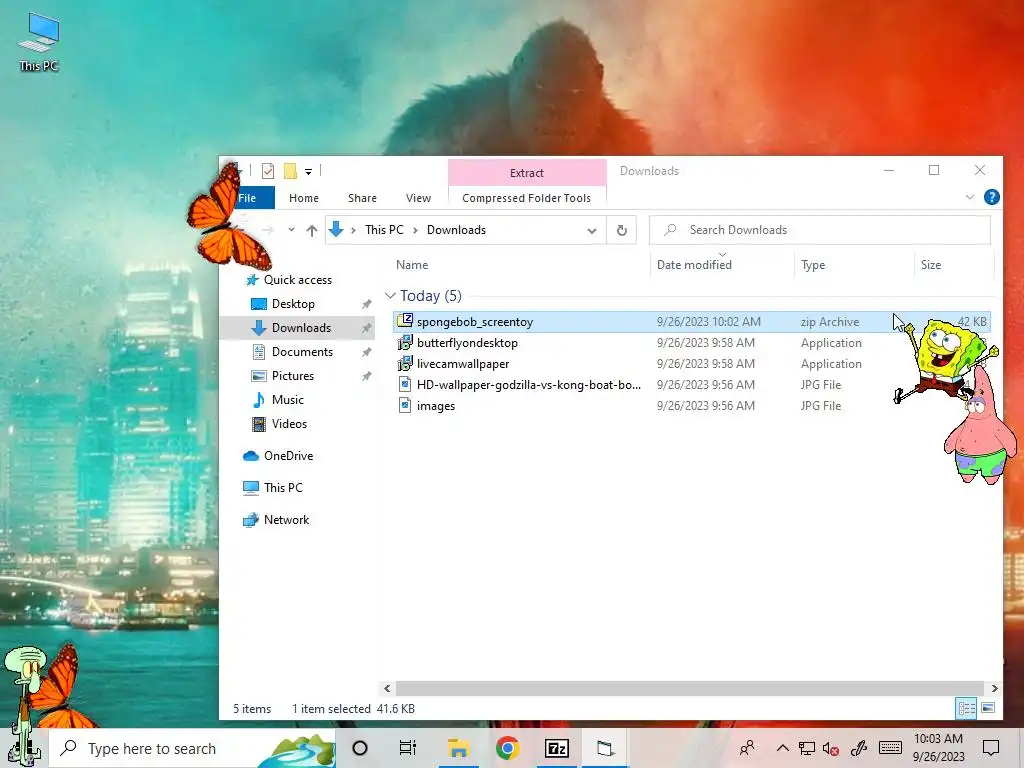Open Videos in navigation pane
The image size is (1024, 768).
(289, 424)
